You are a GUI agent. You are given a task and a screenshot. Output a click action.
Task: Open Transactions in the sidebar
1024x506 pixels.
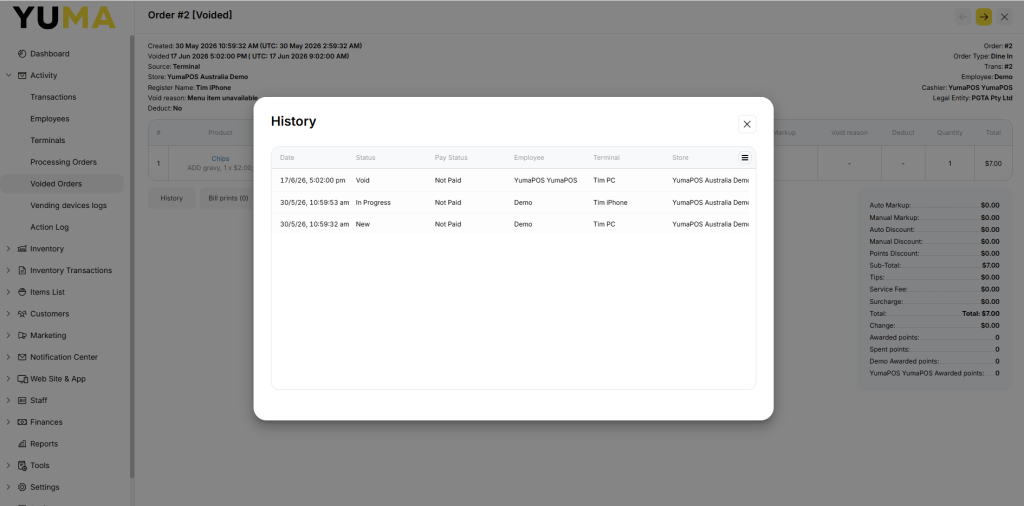tap(53, 97)
